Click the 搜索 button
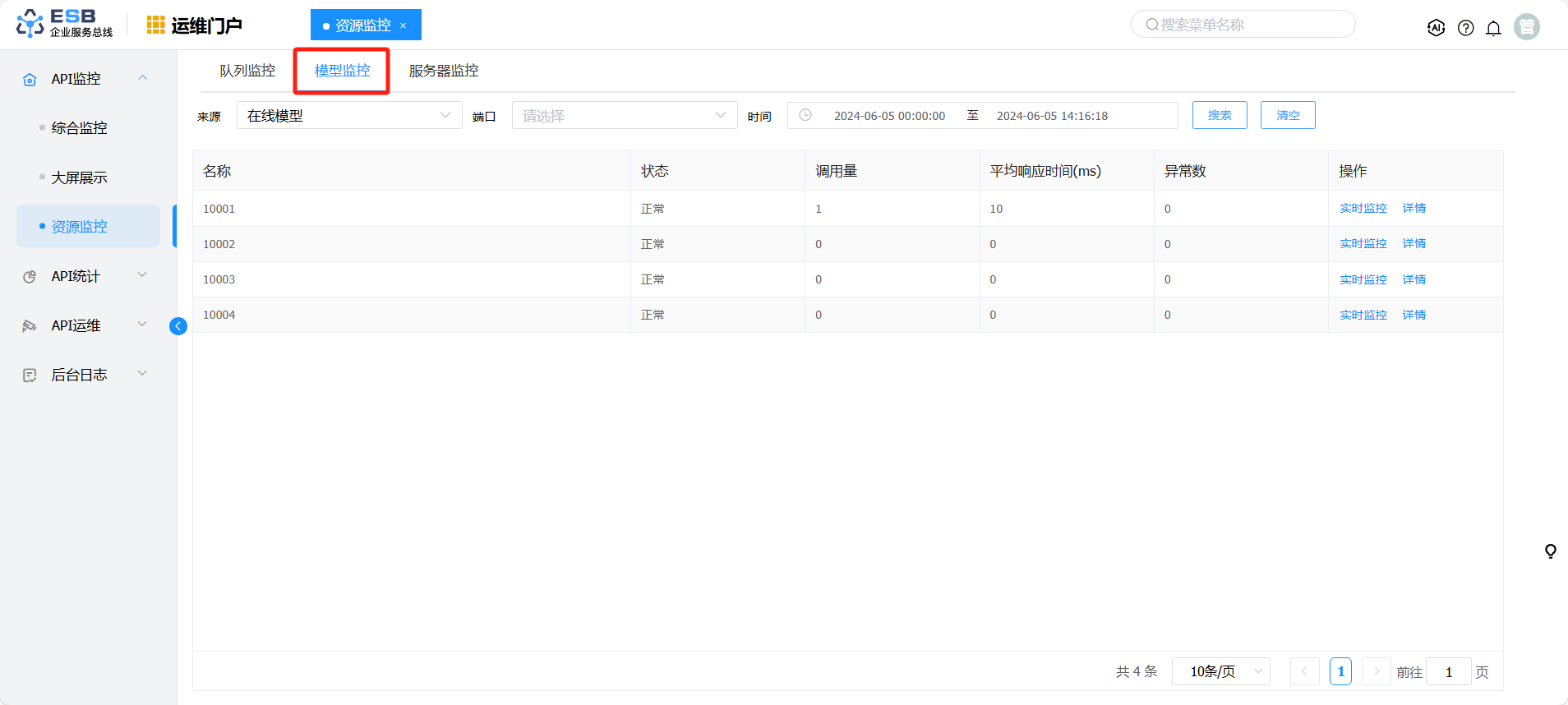Viewport: 1568px width, 705px height. [1220, 116]
